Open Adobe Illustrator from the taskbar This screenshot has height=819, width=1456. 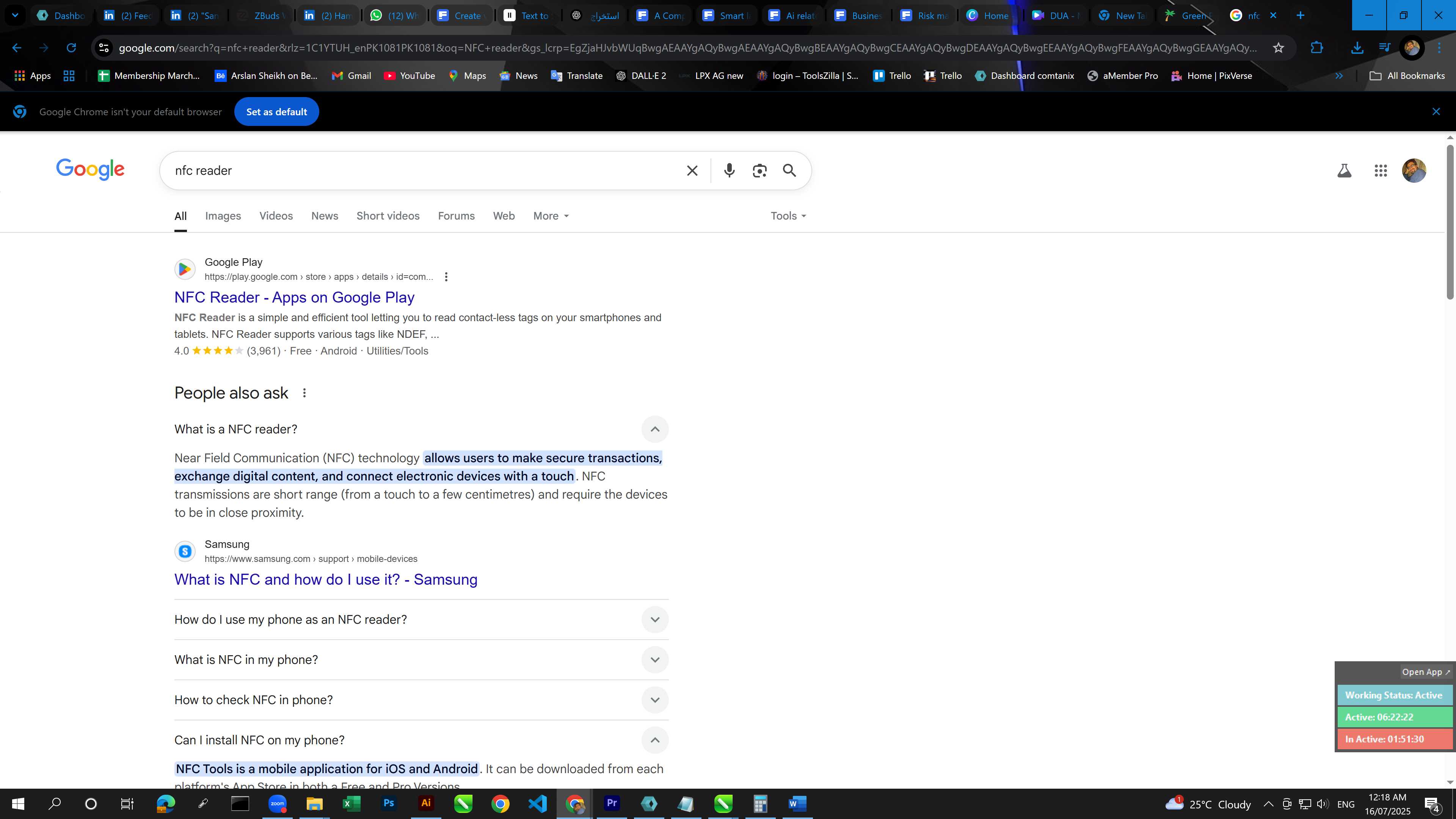point(426,803)
